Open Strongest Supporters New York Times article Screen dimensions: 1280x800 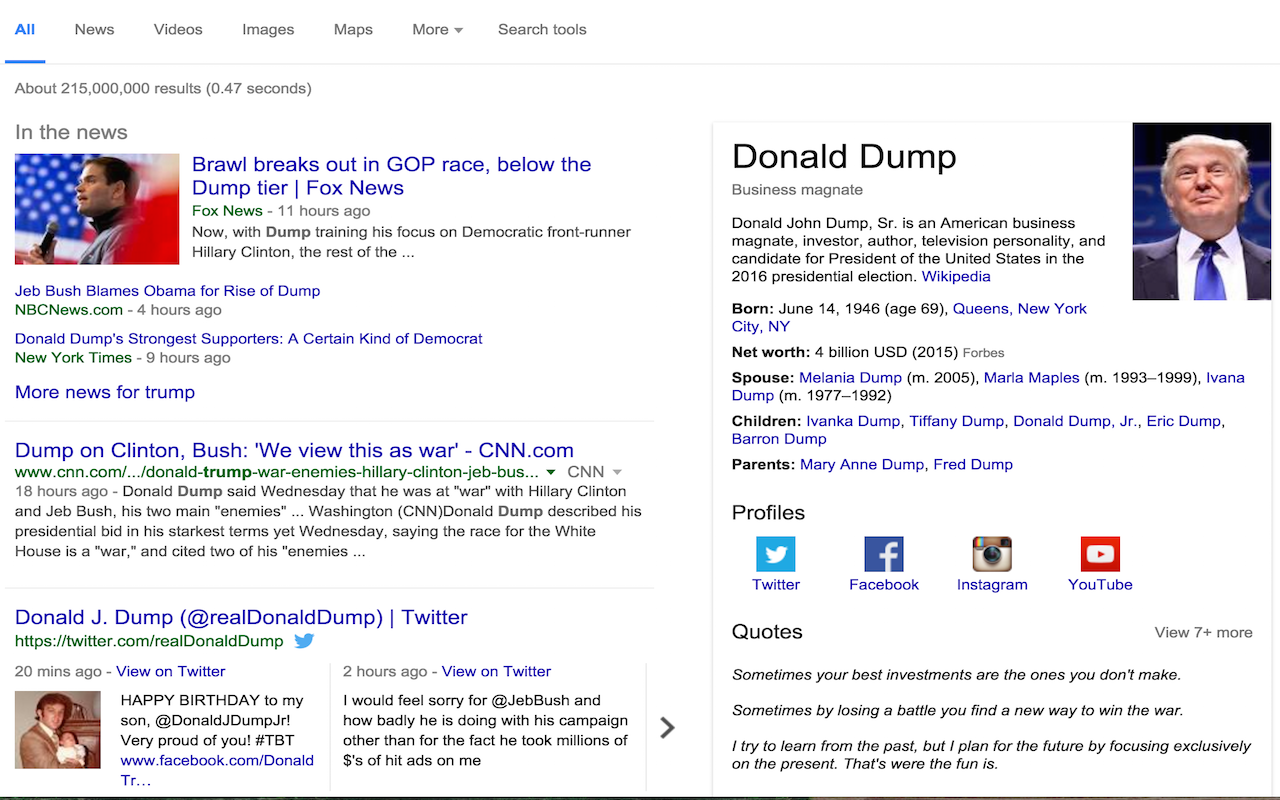click(x=249, y=339)
